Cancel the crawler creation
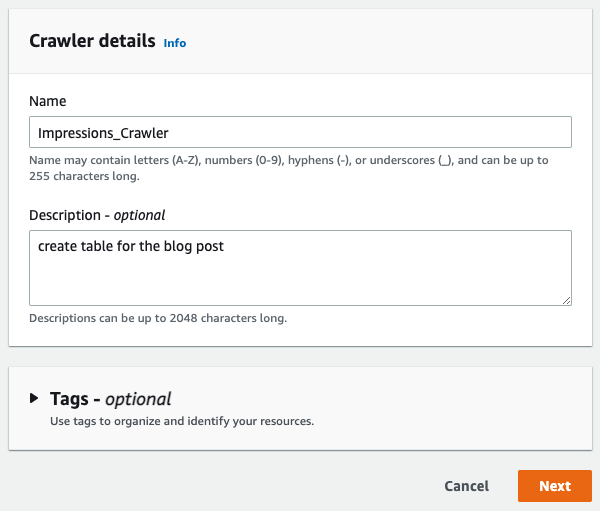600x511 pixels. pos(466,486)
